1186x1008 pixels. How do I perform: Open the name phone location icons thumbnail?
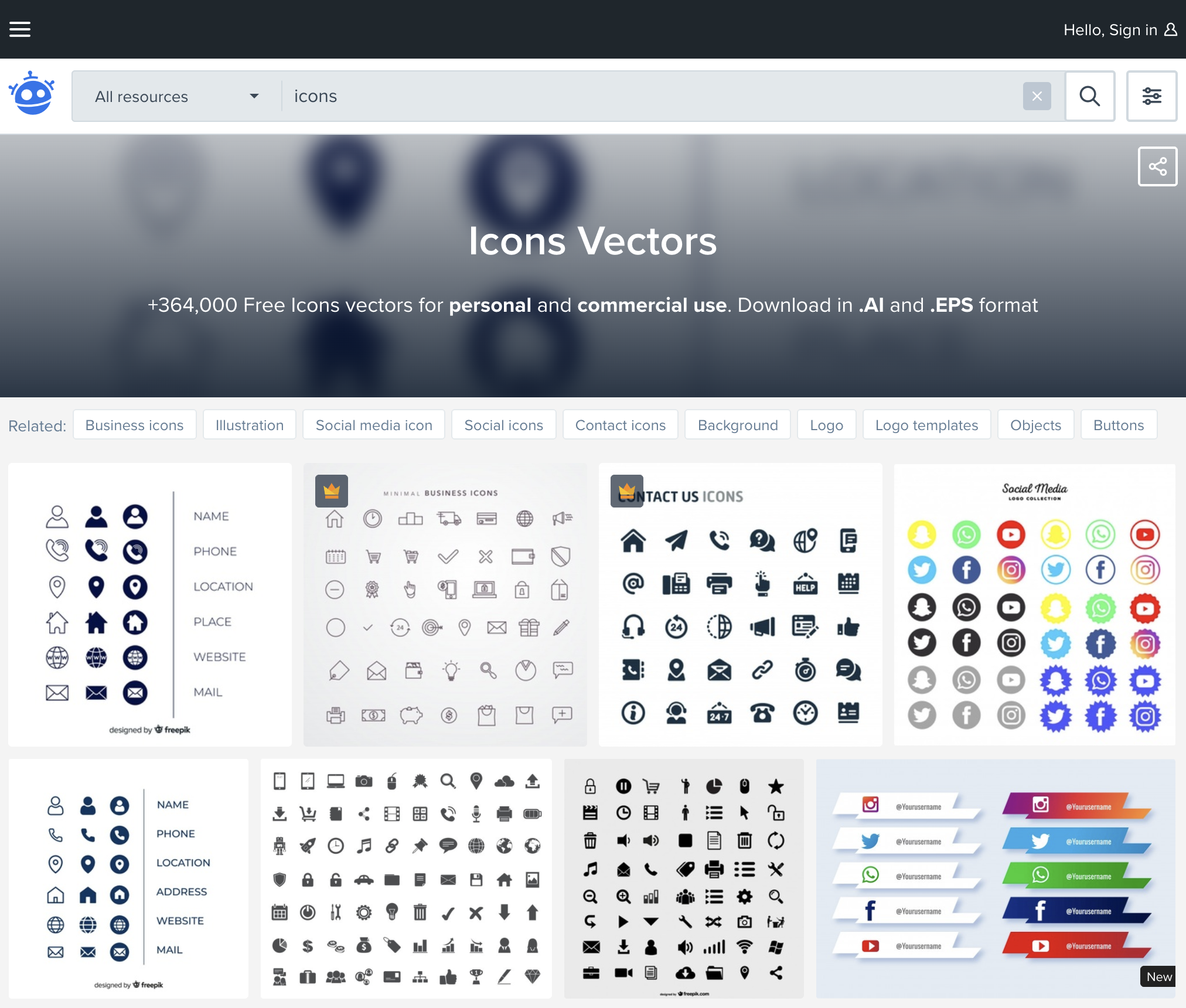(x=150, y=605)
